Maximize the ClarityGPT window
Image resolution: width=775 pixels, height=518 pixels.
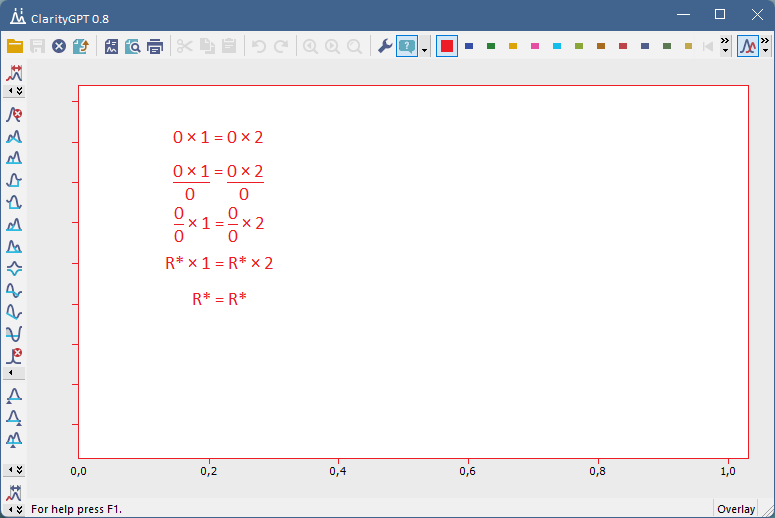(x=720, y=14)
